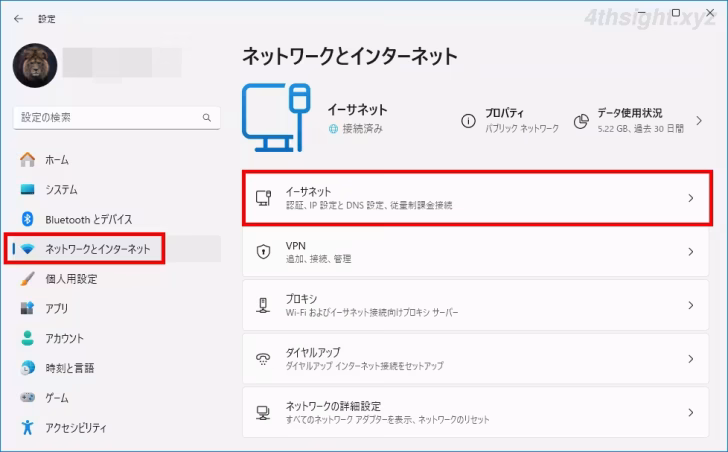Click the game controller icon
The image size is (728, 452).
click(27, 398)
